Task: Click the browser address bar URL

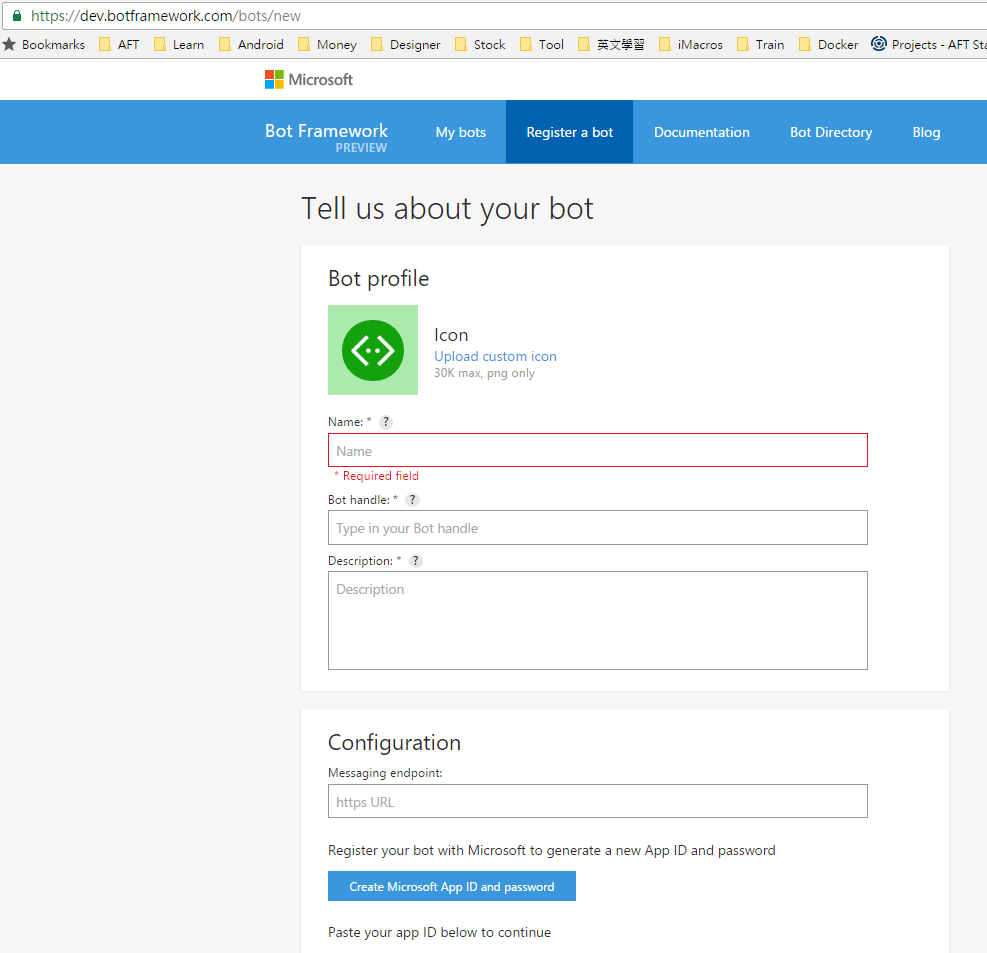Action: [x=166, y=16]
